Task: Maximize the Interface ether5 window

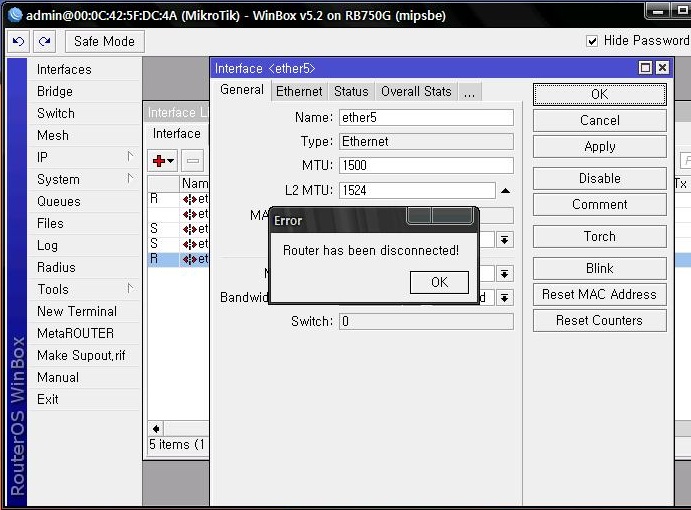Action: tap(645, 68)
